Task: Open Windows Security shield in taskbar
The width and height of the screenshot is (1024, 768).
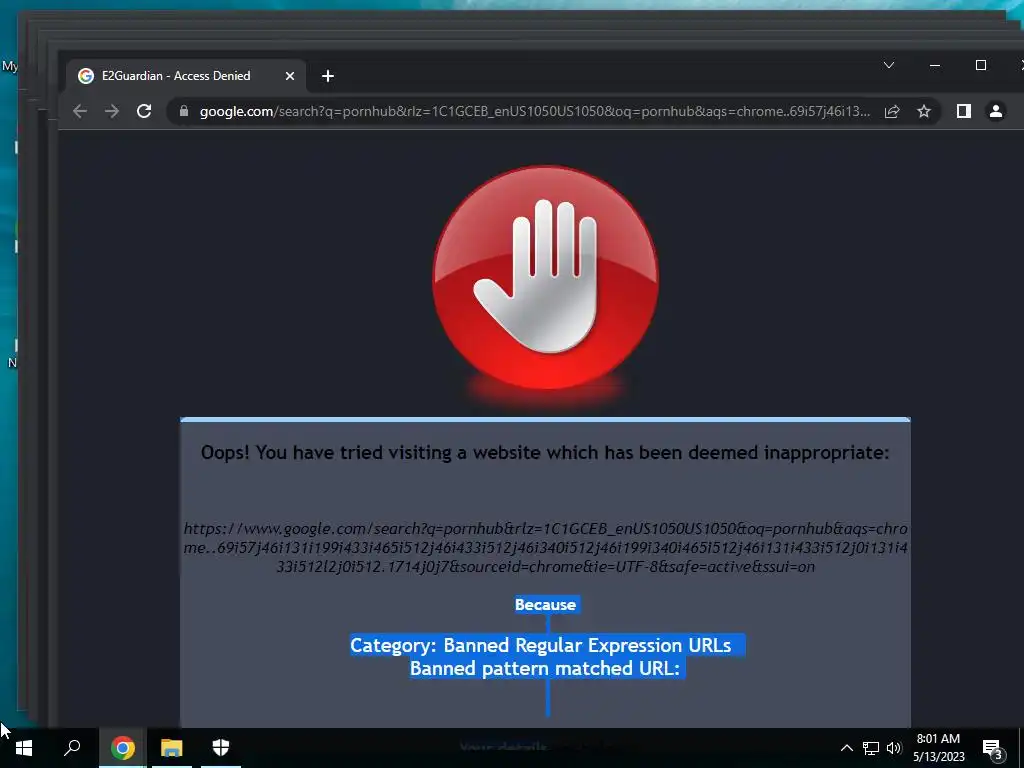Action: (x=221, y=748)
